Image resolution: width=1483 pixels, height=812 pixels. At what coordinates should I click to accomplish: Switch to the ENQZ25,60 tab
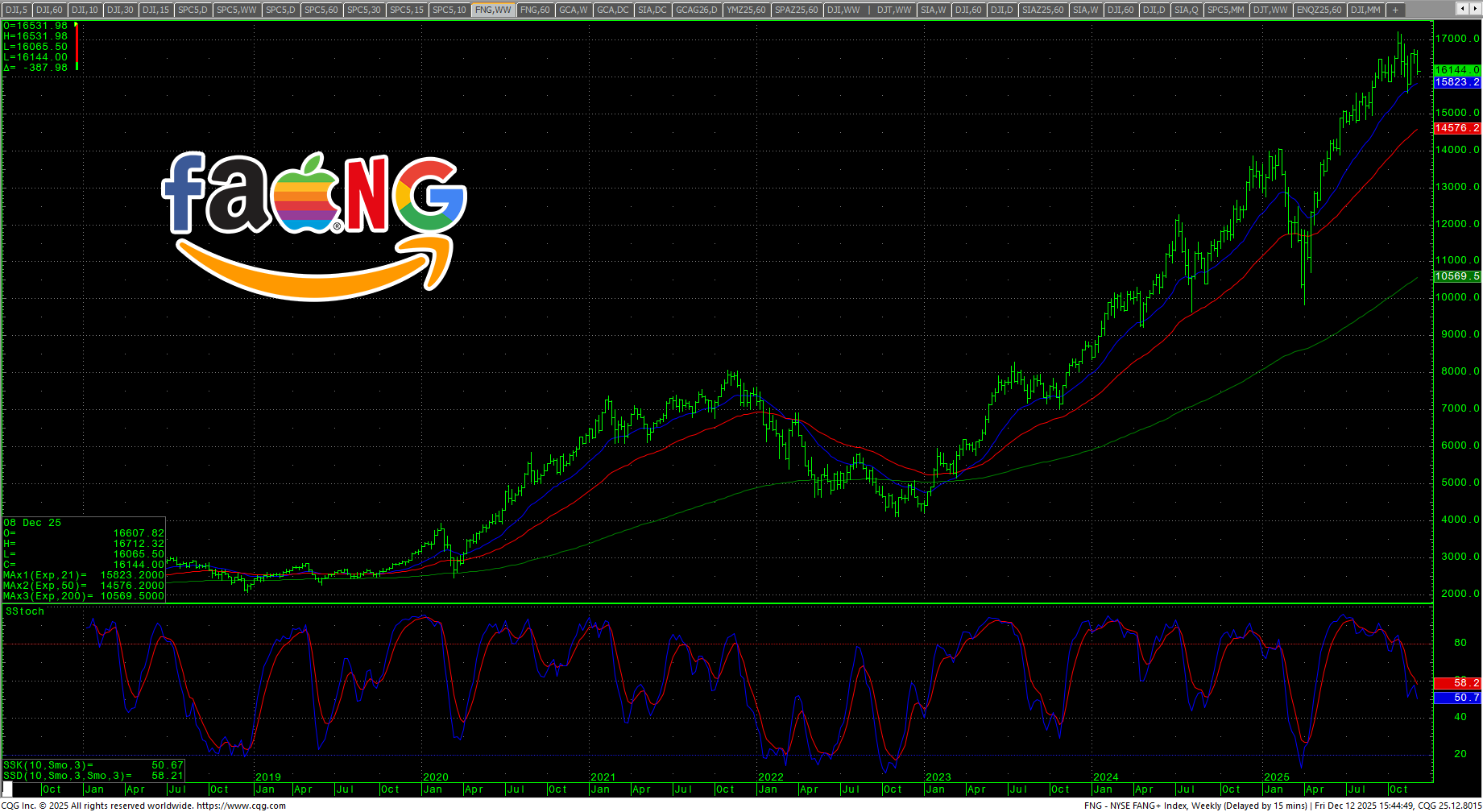coord(1319,10)
